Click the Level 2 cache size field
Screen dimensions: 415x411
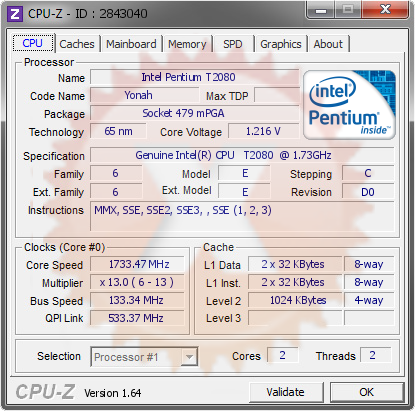(x=295, y=300)
